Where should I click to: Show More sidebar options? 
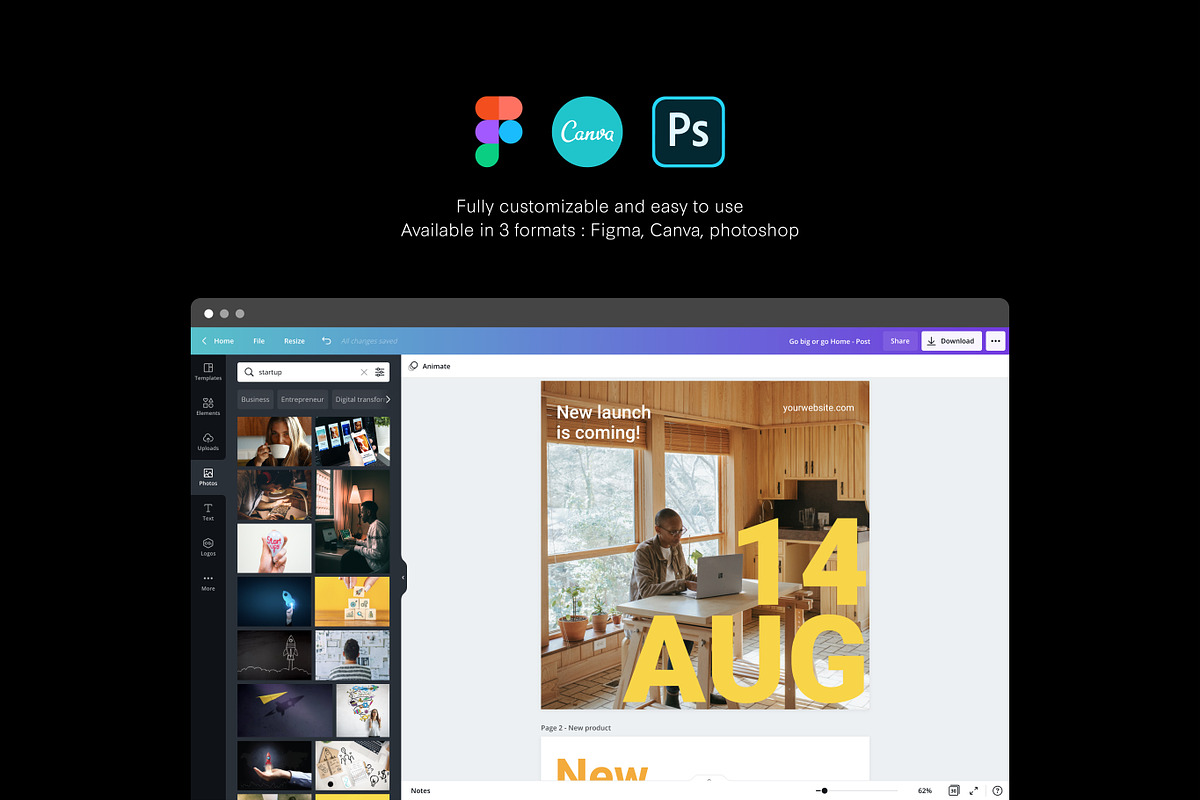coord(208,582)
